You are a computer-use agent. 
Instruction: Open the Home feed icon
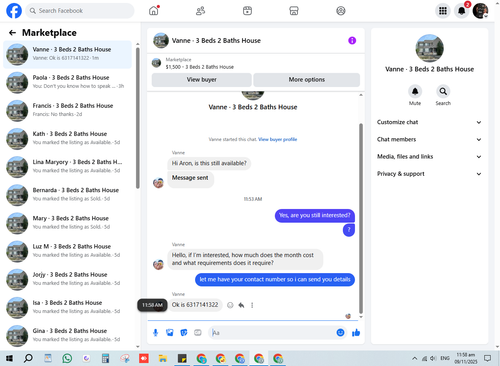point(154,11)
